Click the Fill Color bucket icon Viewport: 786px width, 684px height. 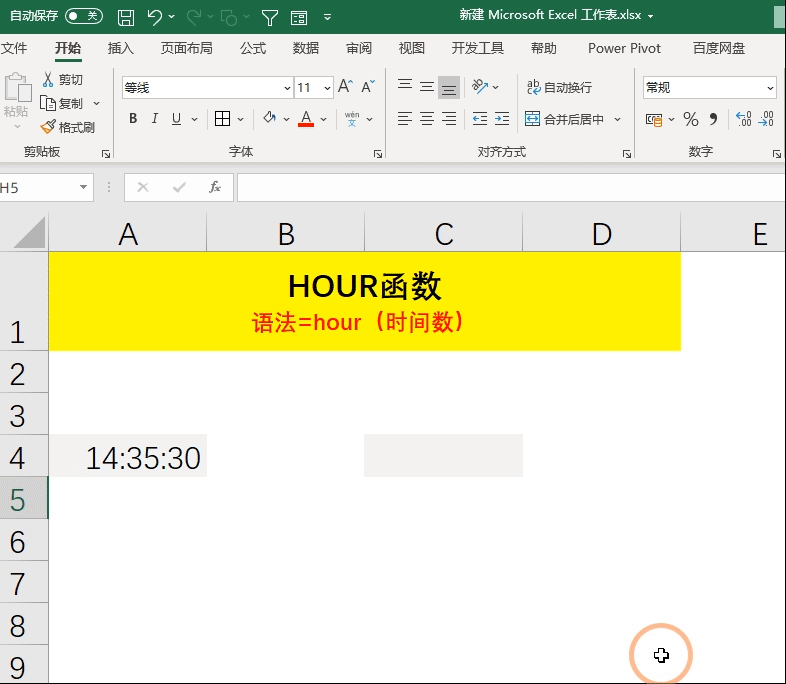pos(270,118)
